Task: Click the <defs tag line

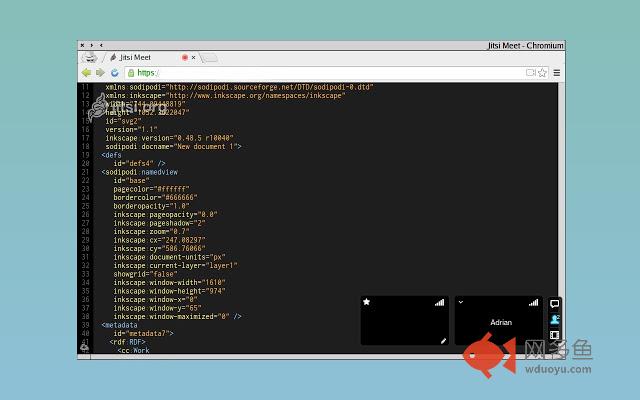Action: (x=111, y=155)
